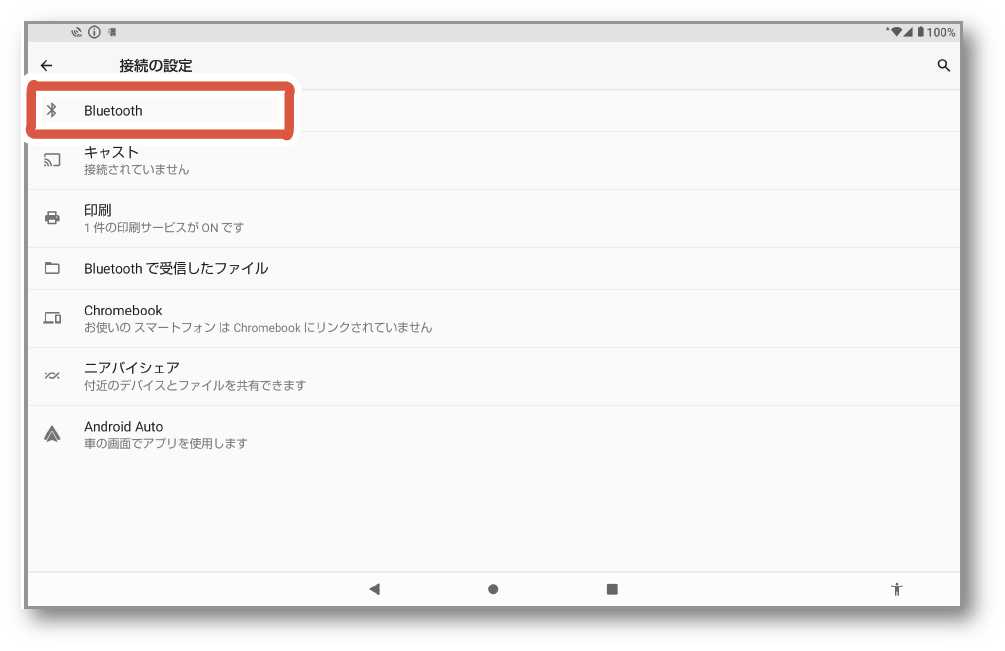Tap the cast screen icon
Screen dimensions: 1005x651
coord(52,160)
